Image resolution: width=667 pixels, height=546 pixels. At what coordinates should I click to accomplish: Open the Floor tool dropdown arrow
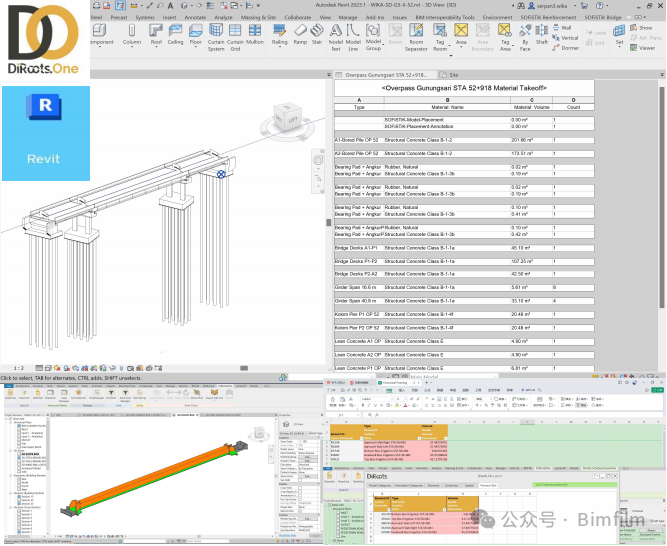pyautogui.click(x=195, y=47)
